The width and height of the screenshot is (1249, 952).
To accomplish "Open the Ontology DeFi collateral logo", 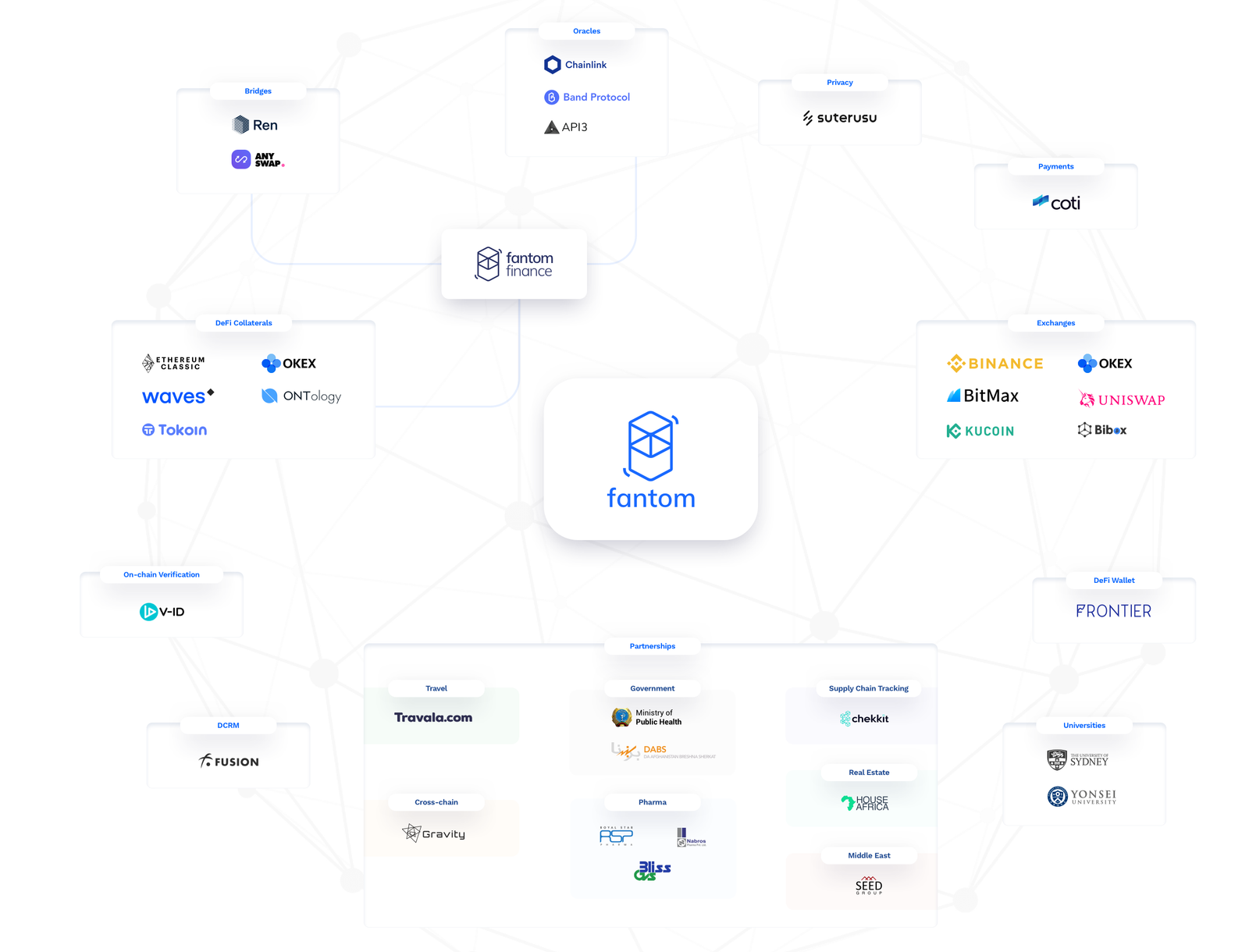I will pos(301,396).
